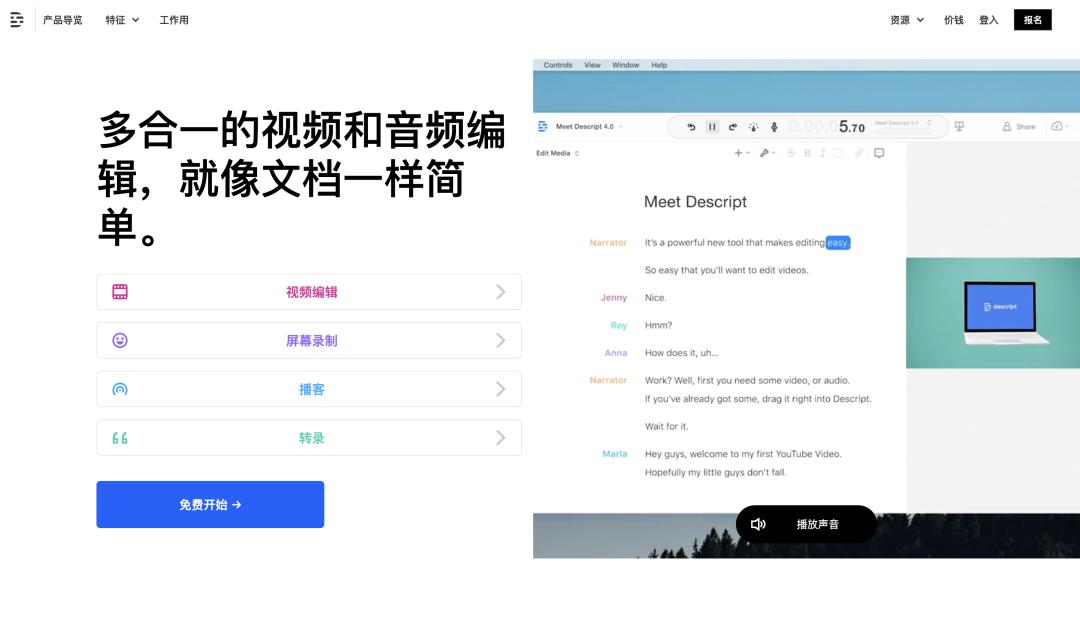Go to the 价钱 pricing page
The height and width of the screenshot is (620, 1080).
(953, 20)
